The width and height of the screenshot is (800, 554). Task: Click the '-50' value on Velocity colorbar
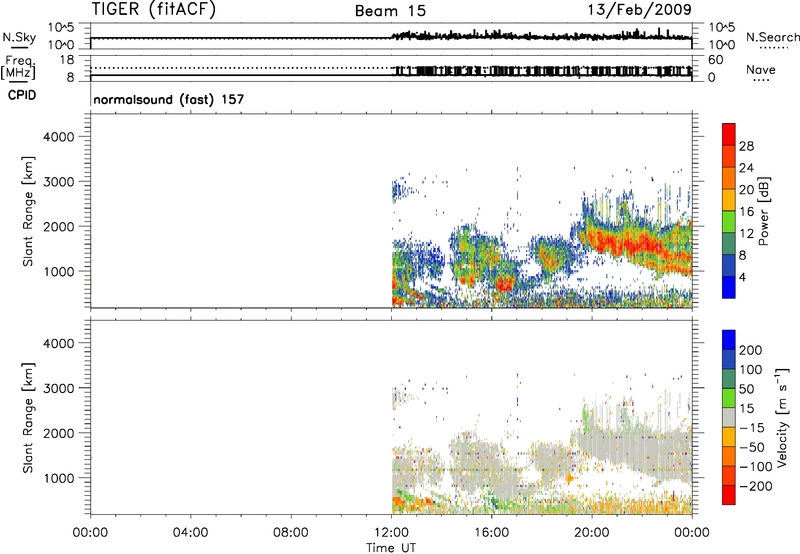pyautogui.click(x=751, y=447)
